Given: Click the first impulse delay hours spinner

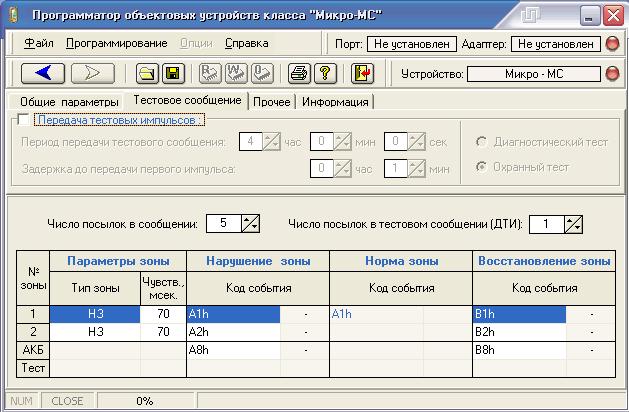Looking at the screenshot, I should tap(343, 168).
